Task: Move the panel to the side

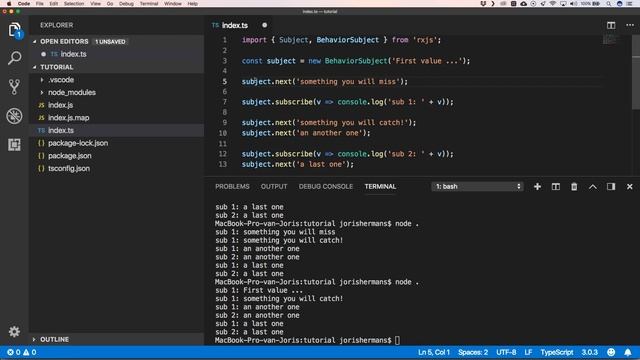Action: (x=611, y=187)
